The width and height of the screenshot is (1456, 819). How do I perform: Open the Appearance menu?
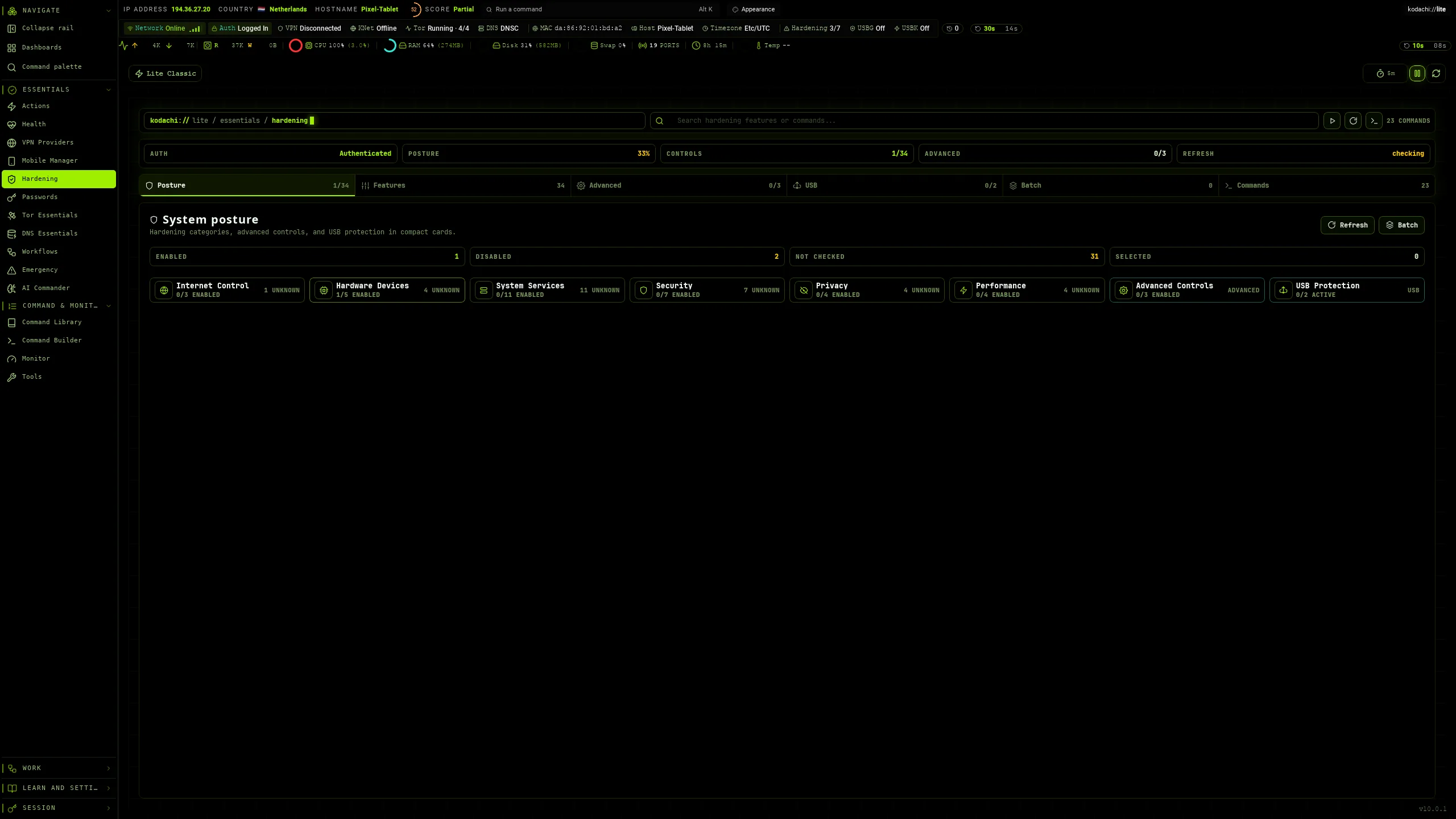pyautogui.click(x=753, y=9)
